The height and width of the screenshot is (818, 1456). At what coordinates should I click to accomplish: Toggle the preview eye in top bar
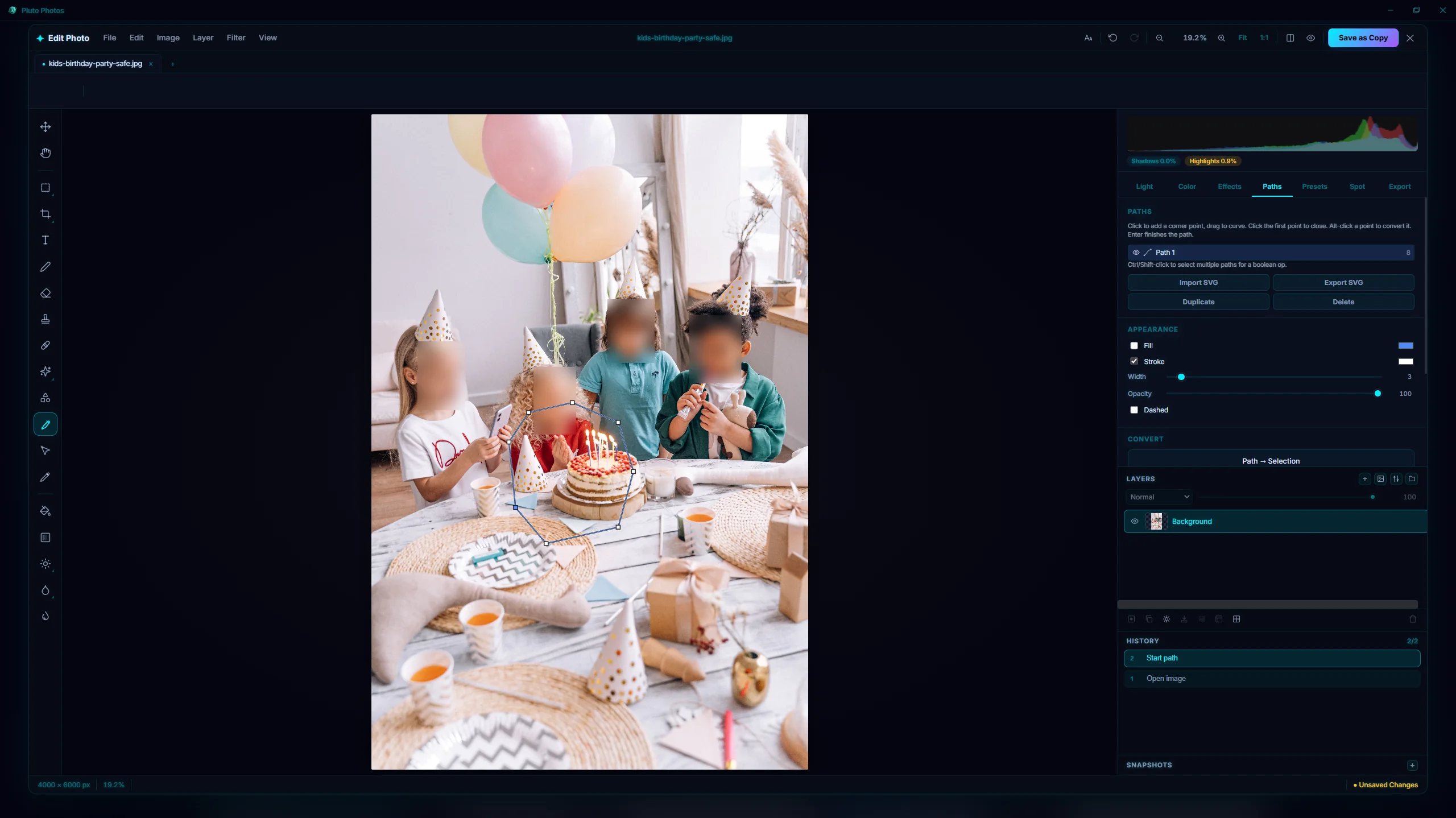coord(1311,38)
